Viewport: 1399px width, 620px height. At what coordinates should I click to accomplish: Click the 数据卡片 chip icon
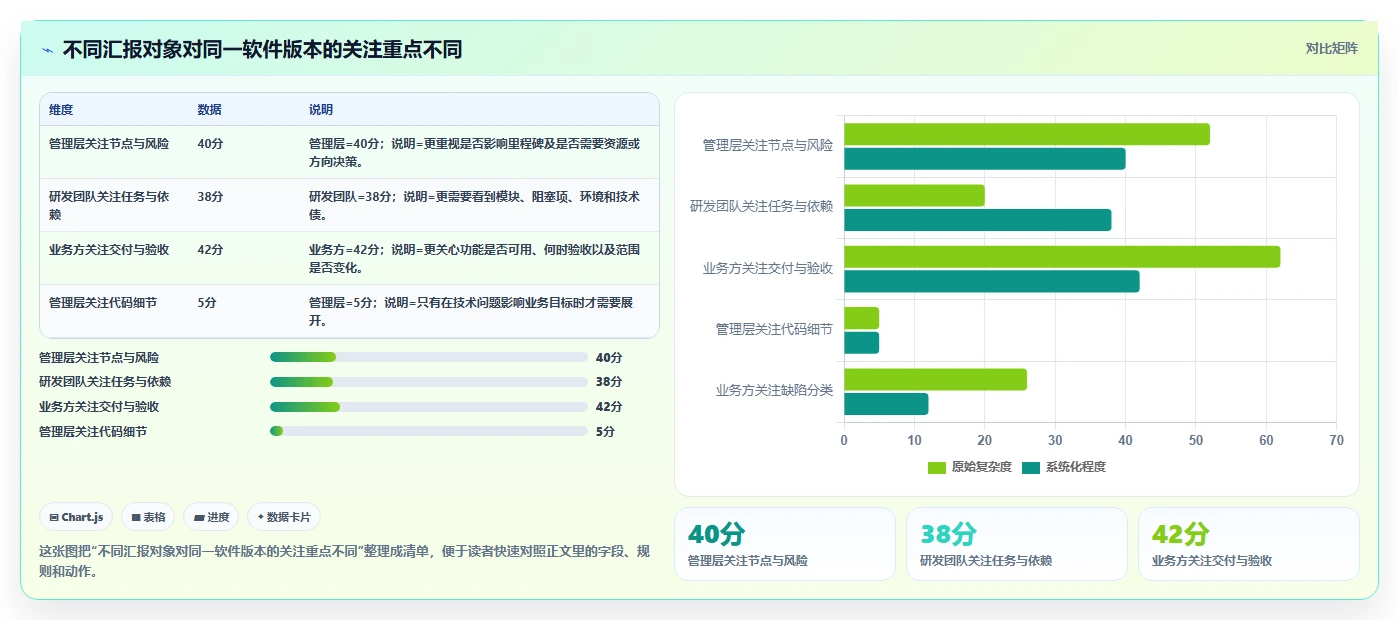[261, 517]
